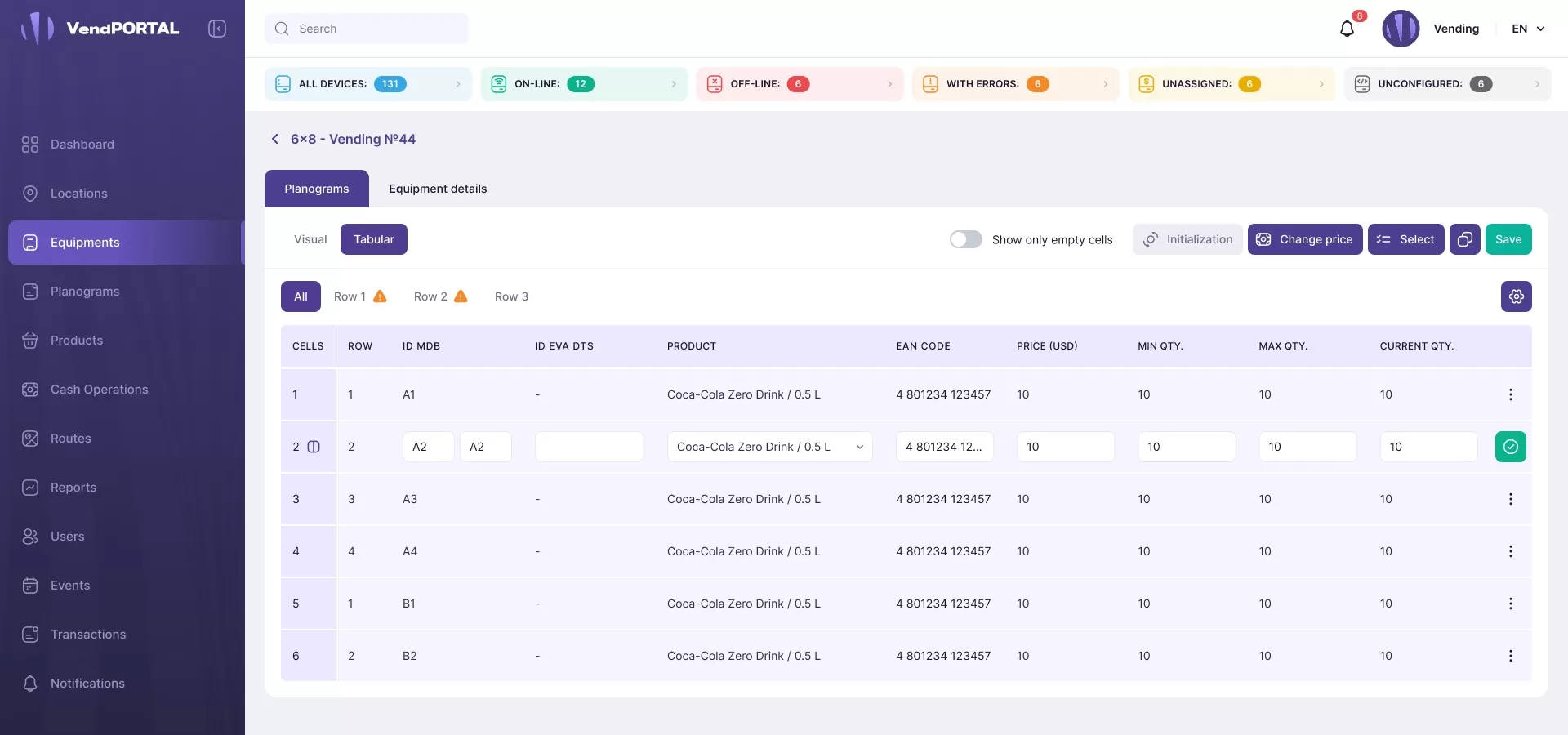Switch to Equipment details tab

tap(438, 189)
